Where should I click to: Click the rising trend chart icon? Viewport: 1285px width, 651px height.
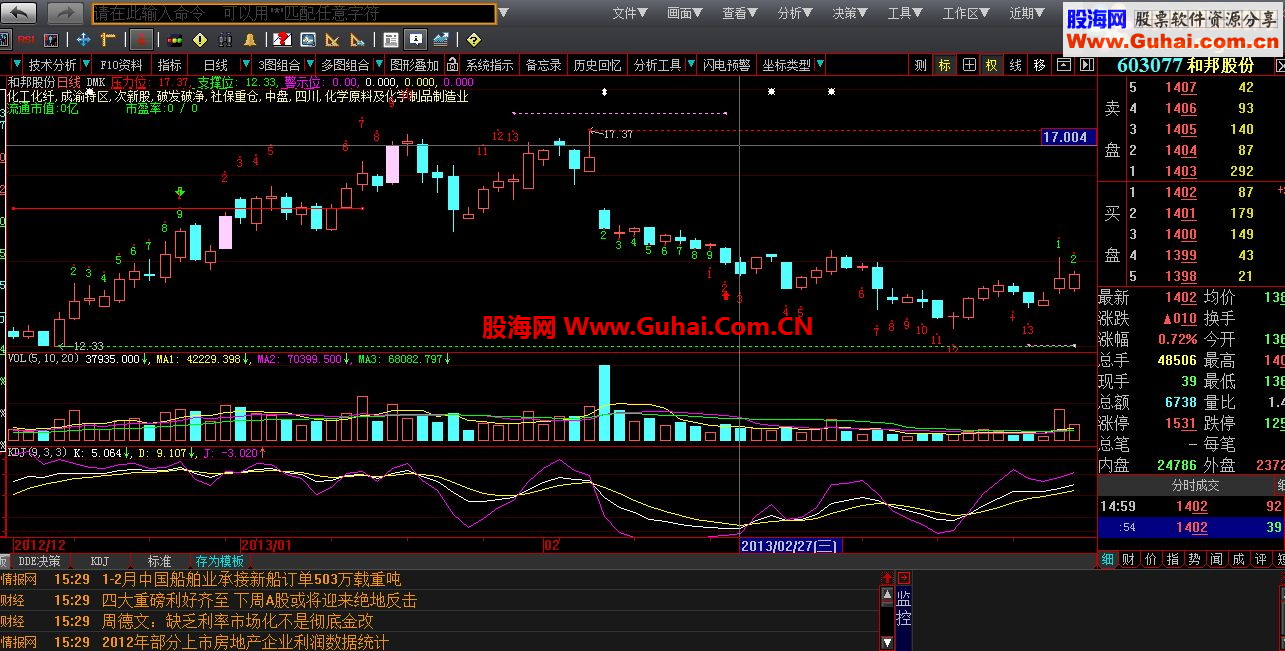[x=440, y=40]
